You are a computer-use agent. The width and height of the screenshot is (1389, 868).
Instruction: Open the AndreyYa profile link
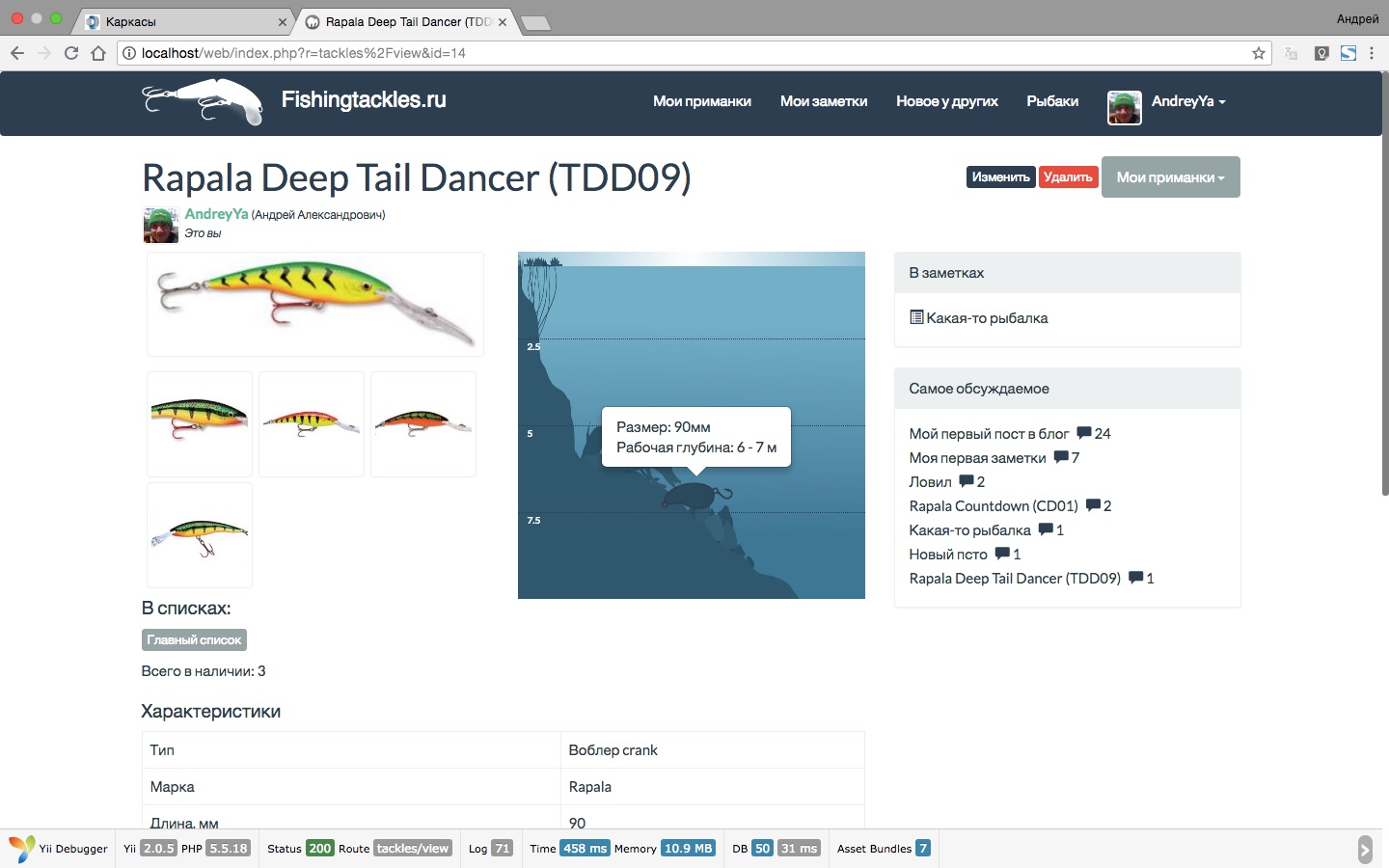216,214
